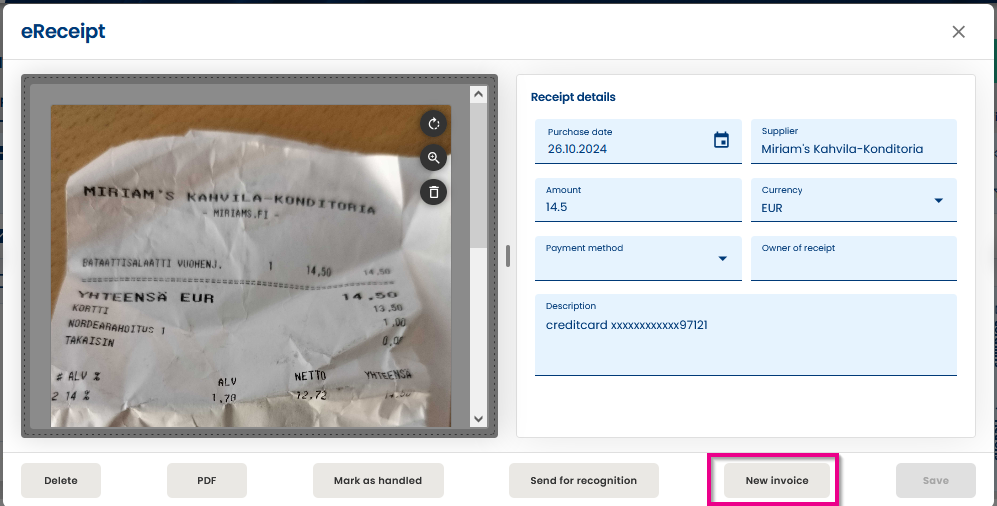The width and height of the screenshot is (997, 506).
Task: Click the New invoice button
Action: tap(777, 481)
